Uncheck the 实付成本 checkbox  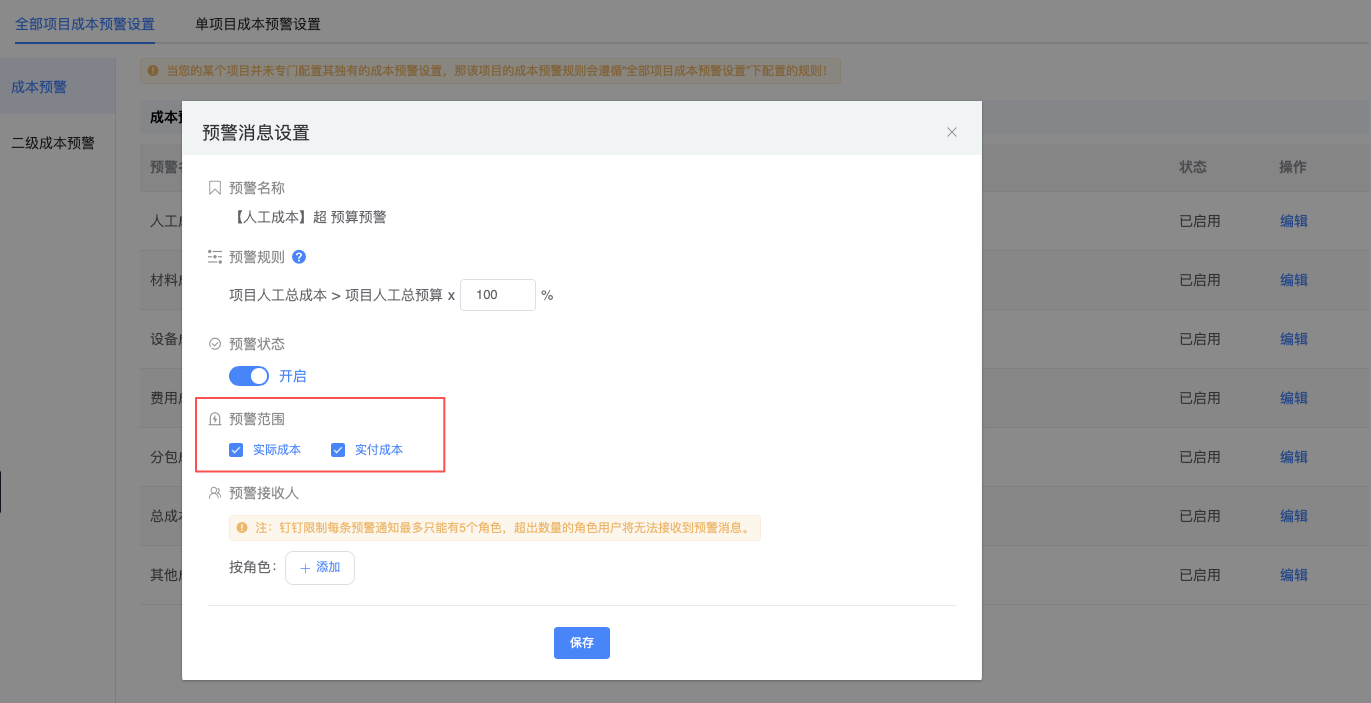coord(338,450)
